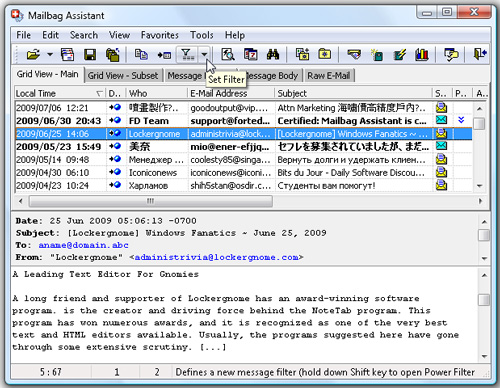Open the Edit menu
Screen dimensions: 500x388
50,35
